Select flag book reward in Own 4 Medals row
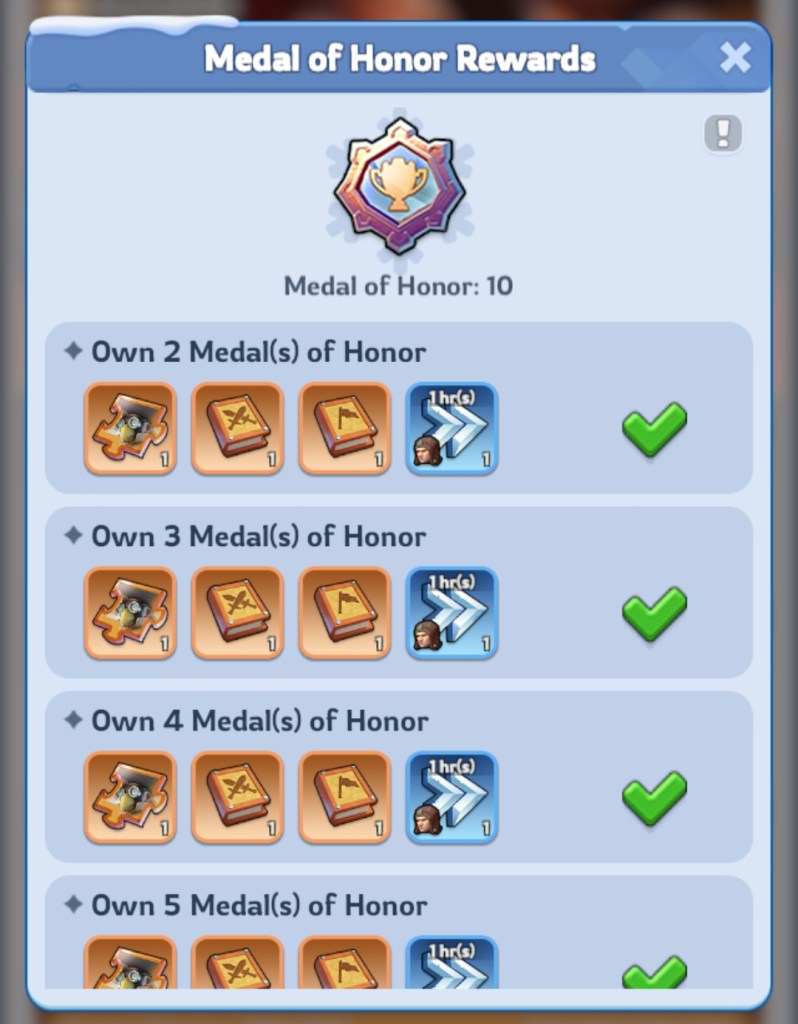 click(x=344, y=797)
